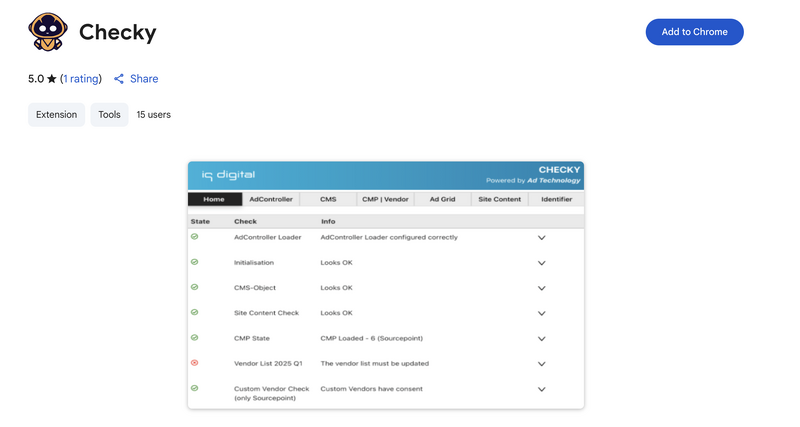Open the Site Content tab
Image resolution: width=800 pixels, height=427 pixels.
click(499, 199)
